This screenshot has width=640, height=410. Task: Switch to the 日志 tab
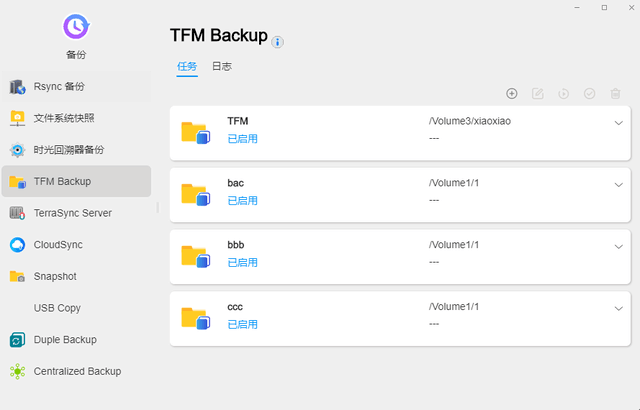222,66
